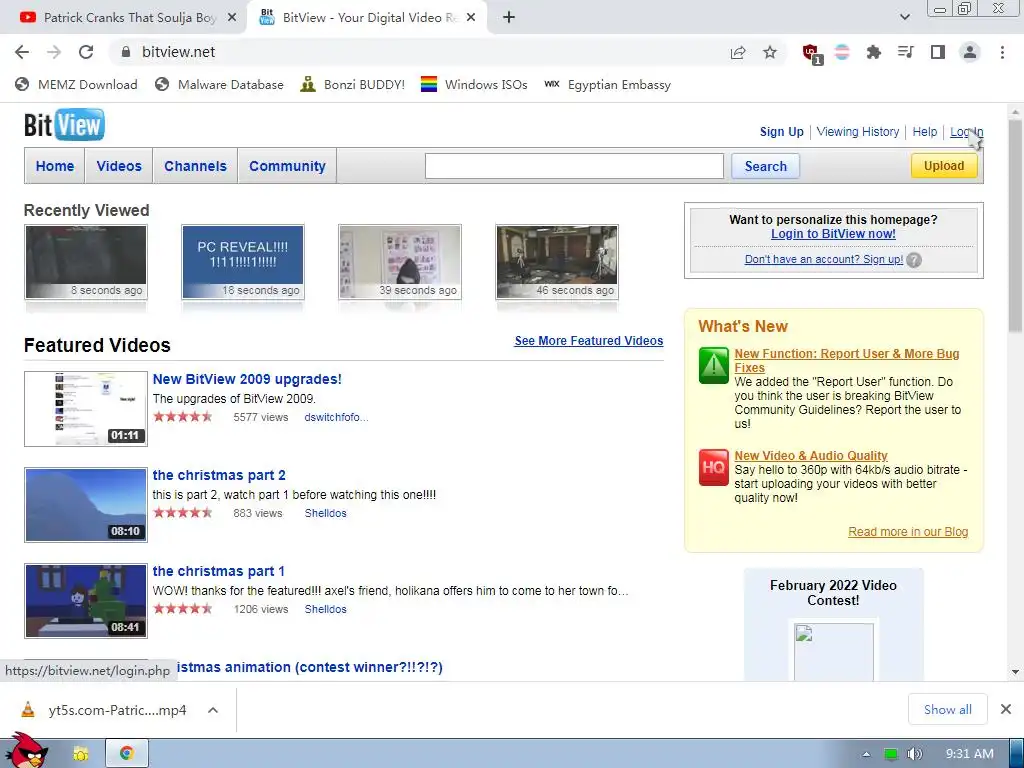This screenshot has width=1024, height=768.
Task: Reload the bitview.net page
Action: pyautogui.click(x=86, y=52)
